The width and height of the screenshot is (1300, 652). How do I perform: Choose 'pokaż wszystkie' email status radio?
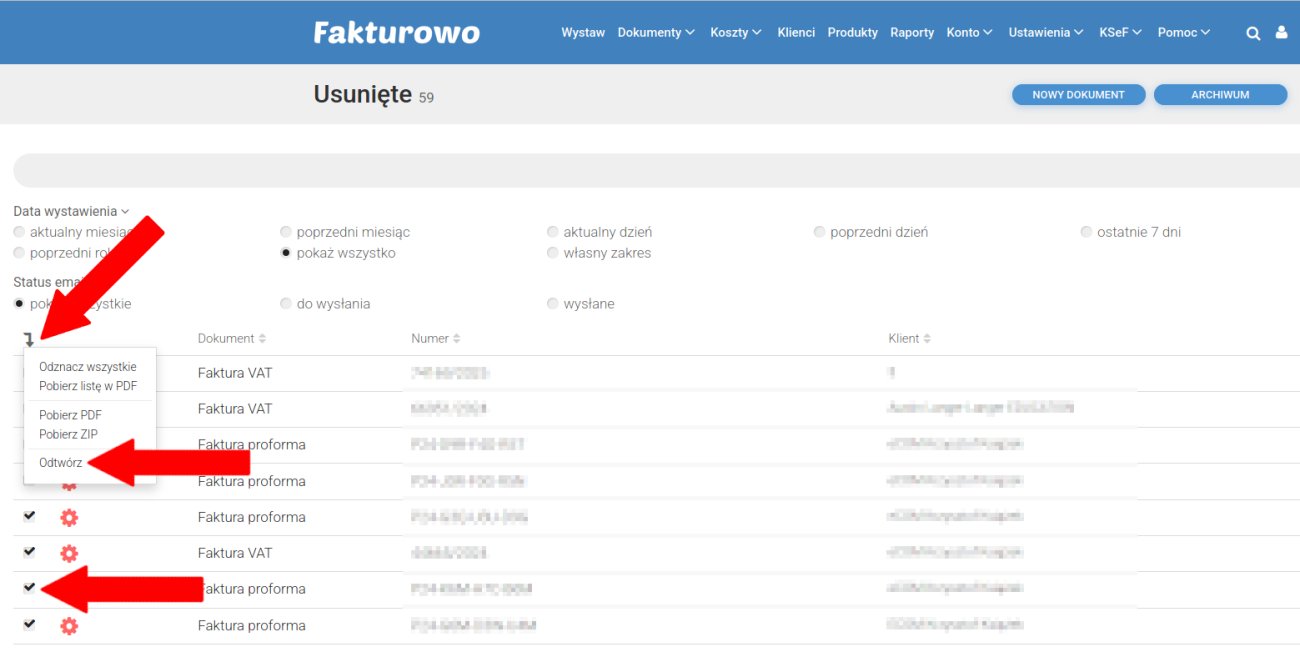pyautogui.click(x=19, y=303)
